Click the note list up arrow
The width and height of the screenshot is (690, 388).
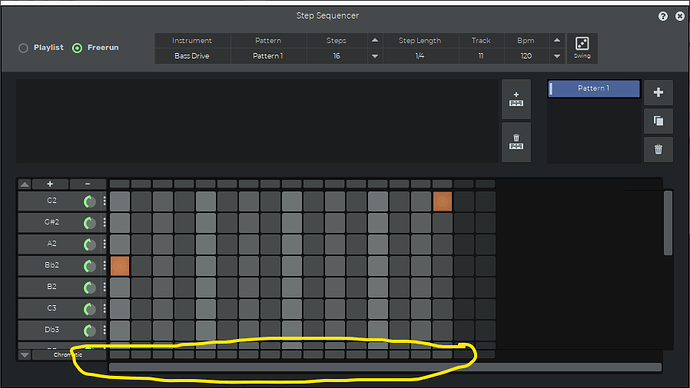[25, 184]
